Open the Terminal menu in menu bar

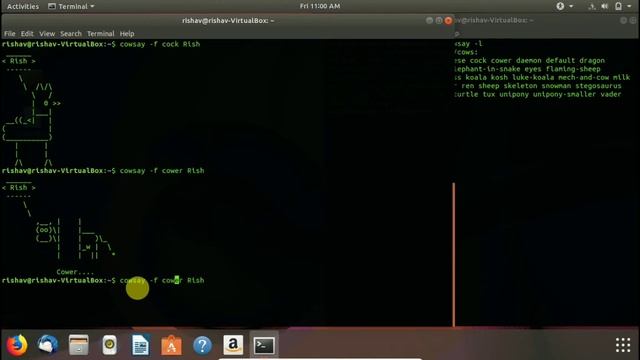tap(100, 34)
